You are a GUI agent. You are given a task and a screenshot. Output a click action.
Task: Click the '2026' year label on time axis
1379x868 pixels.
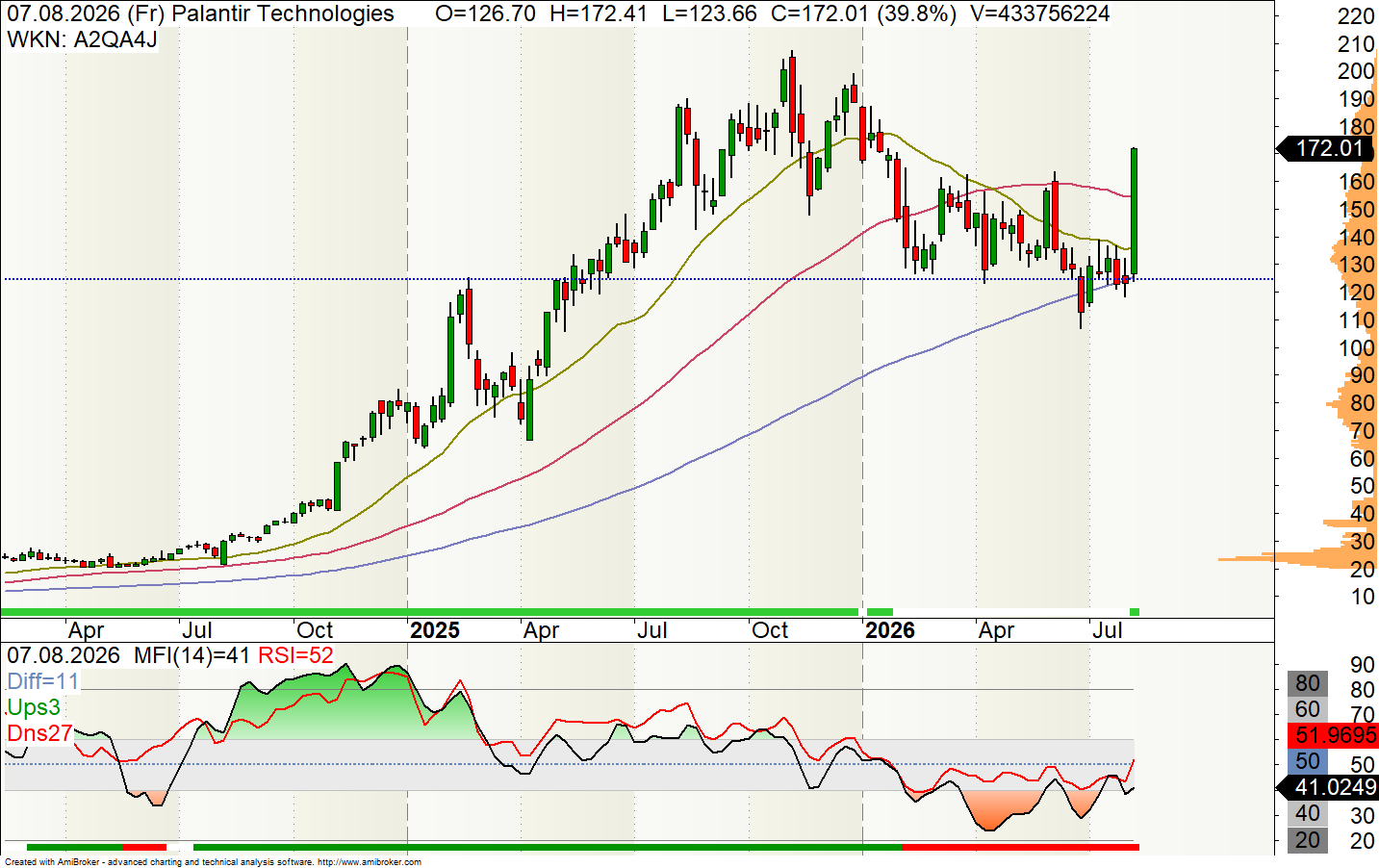pyautogui.click(x=890, y=630)
